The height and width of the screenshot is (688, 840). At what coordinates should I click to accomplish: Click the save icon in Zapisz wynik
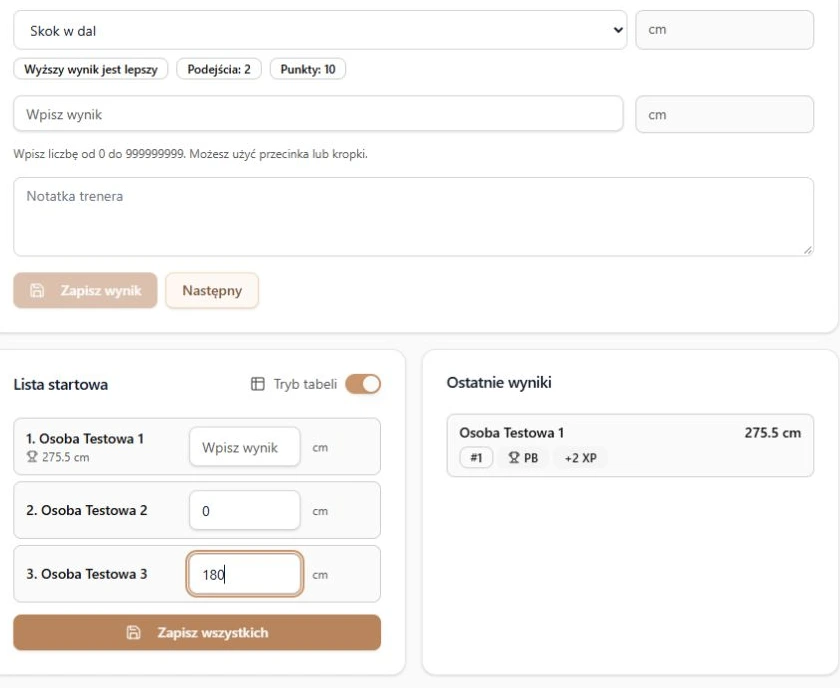[x=37, y=290]
